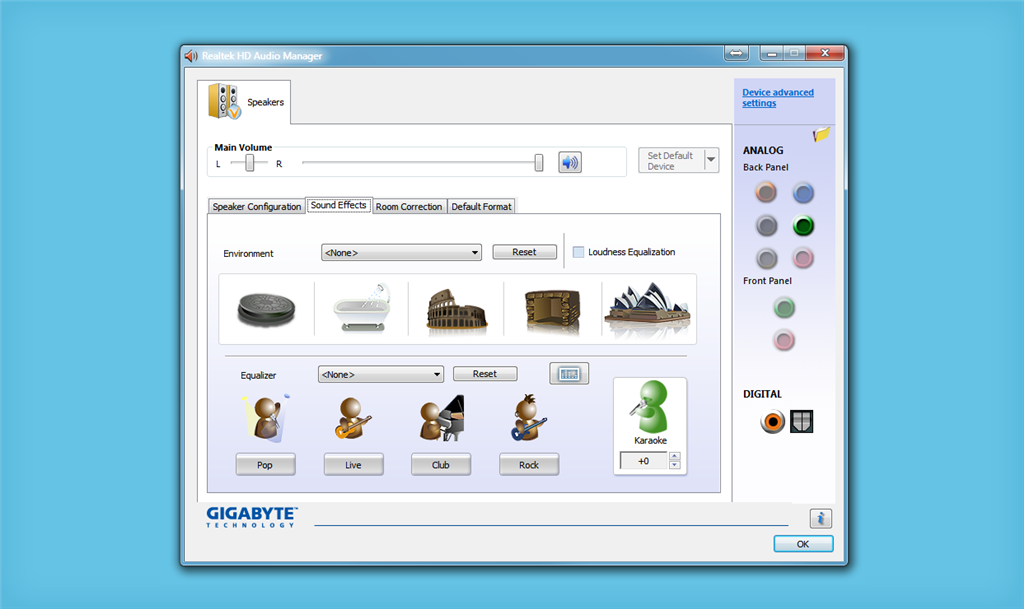Click the Club pianist equalizer icon
The height and width of the screenshot is (609, 1024).
point(441,418)
